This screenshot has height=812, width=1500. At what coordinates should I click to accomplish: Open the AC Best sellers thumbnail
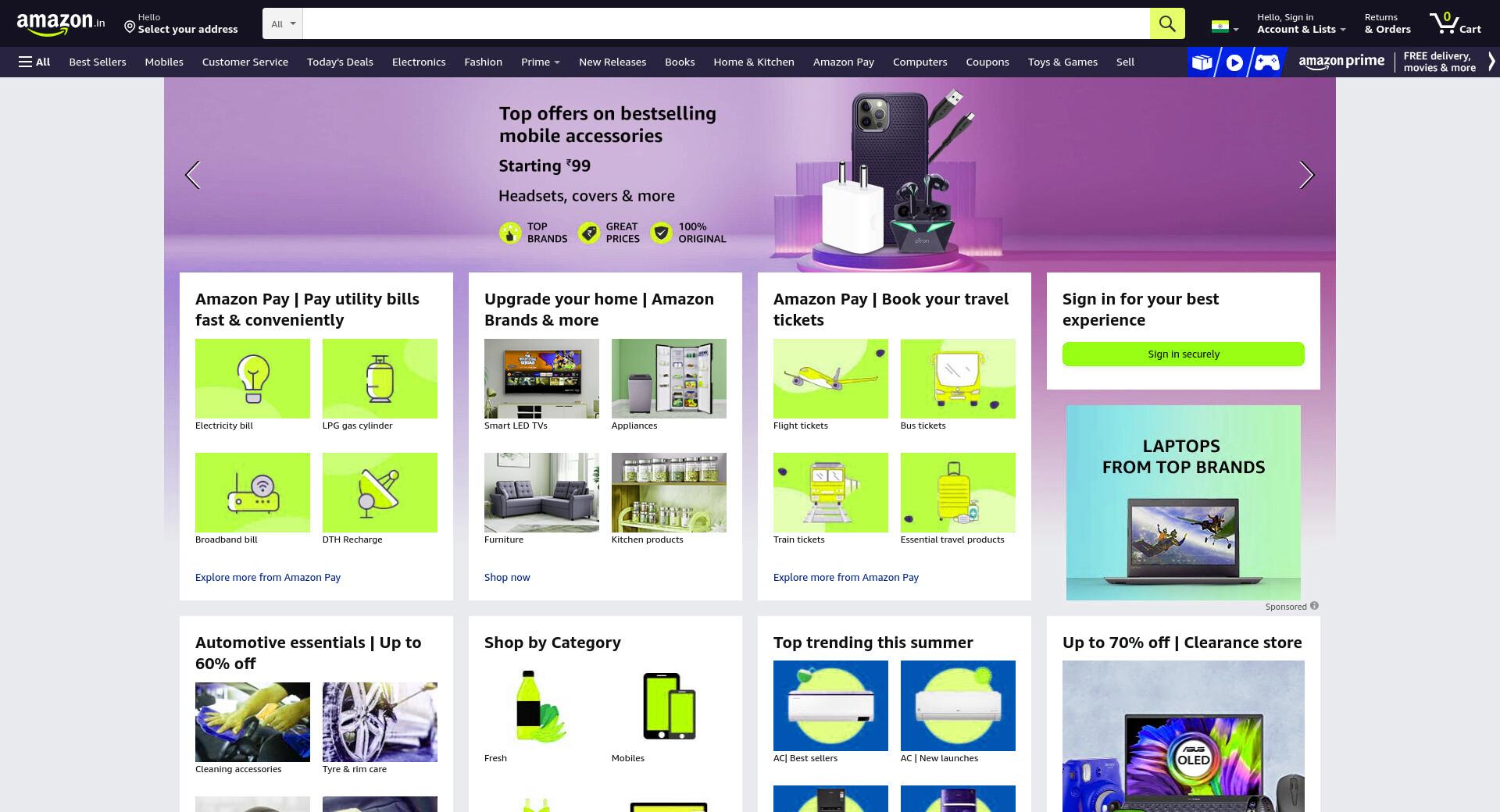tap(830, 706)
